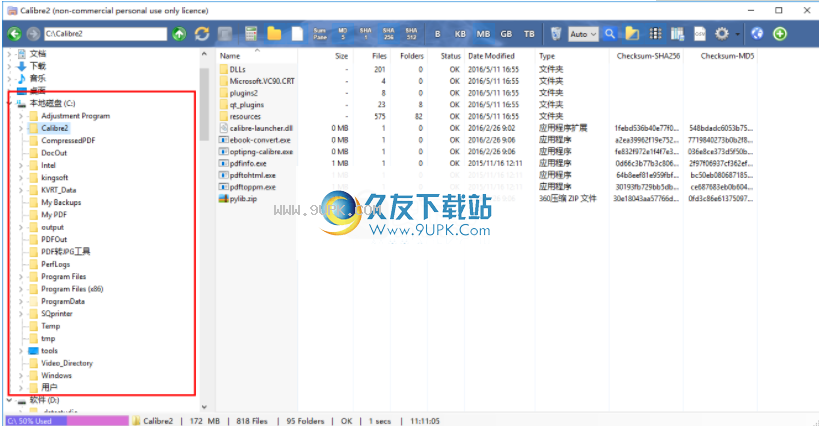Image resolution: width=819 pixels, height=426 pixels.
Task: Click the C:\Calibre2 path field
Action: click(x=106, y=34)
